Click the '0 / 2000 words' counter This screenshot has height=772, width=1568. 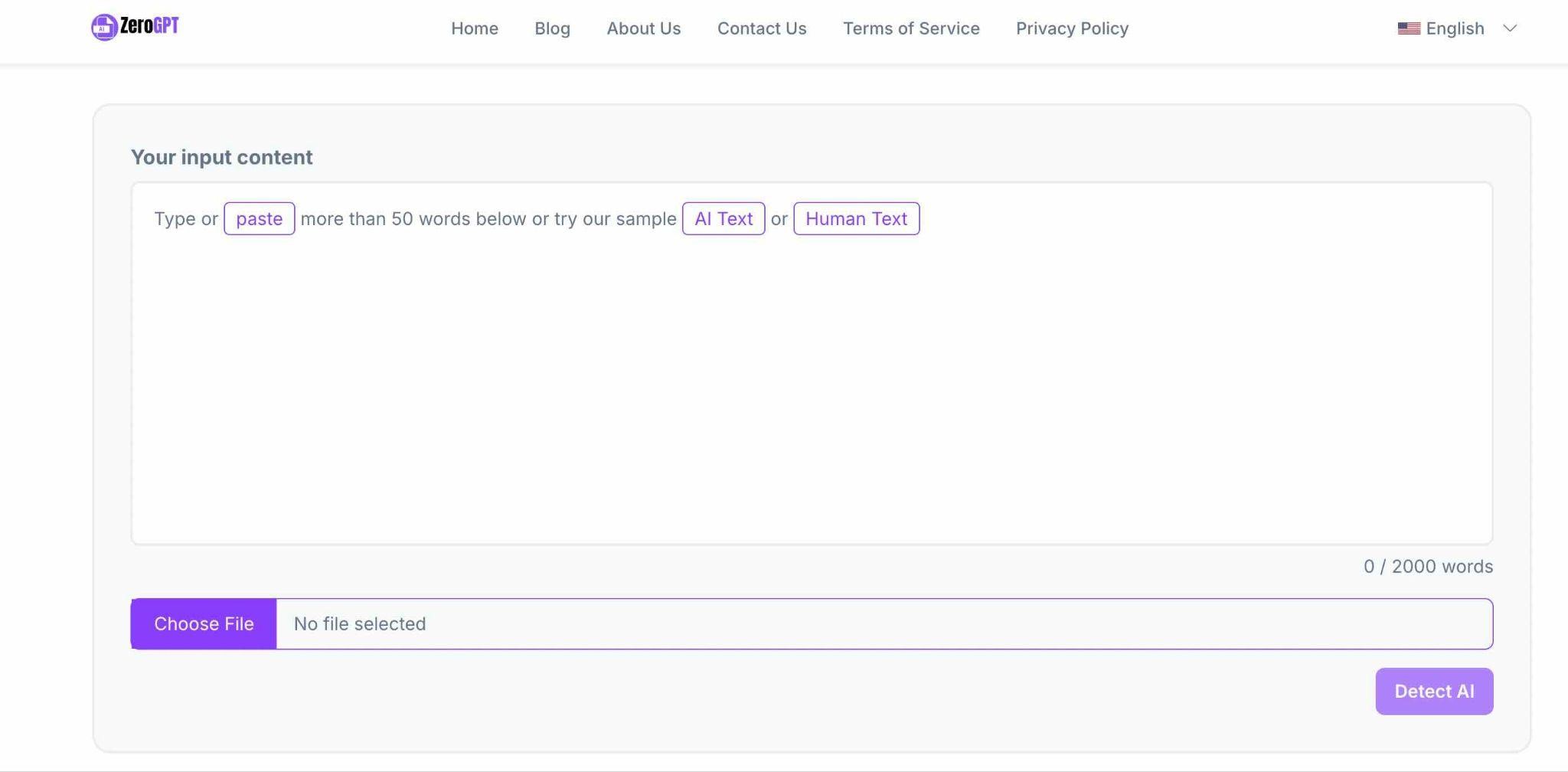[x=1428, y=567]
